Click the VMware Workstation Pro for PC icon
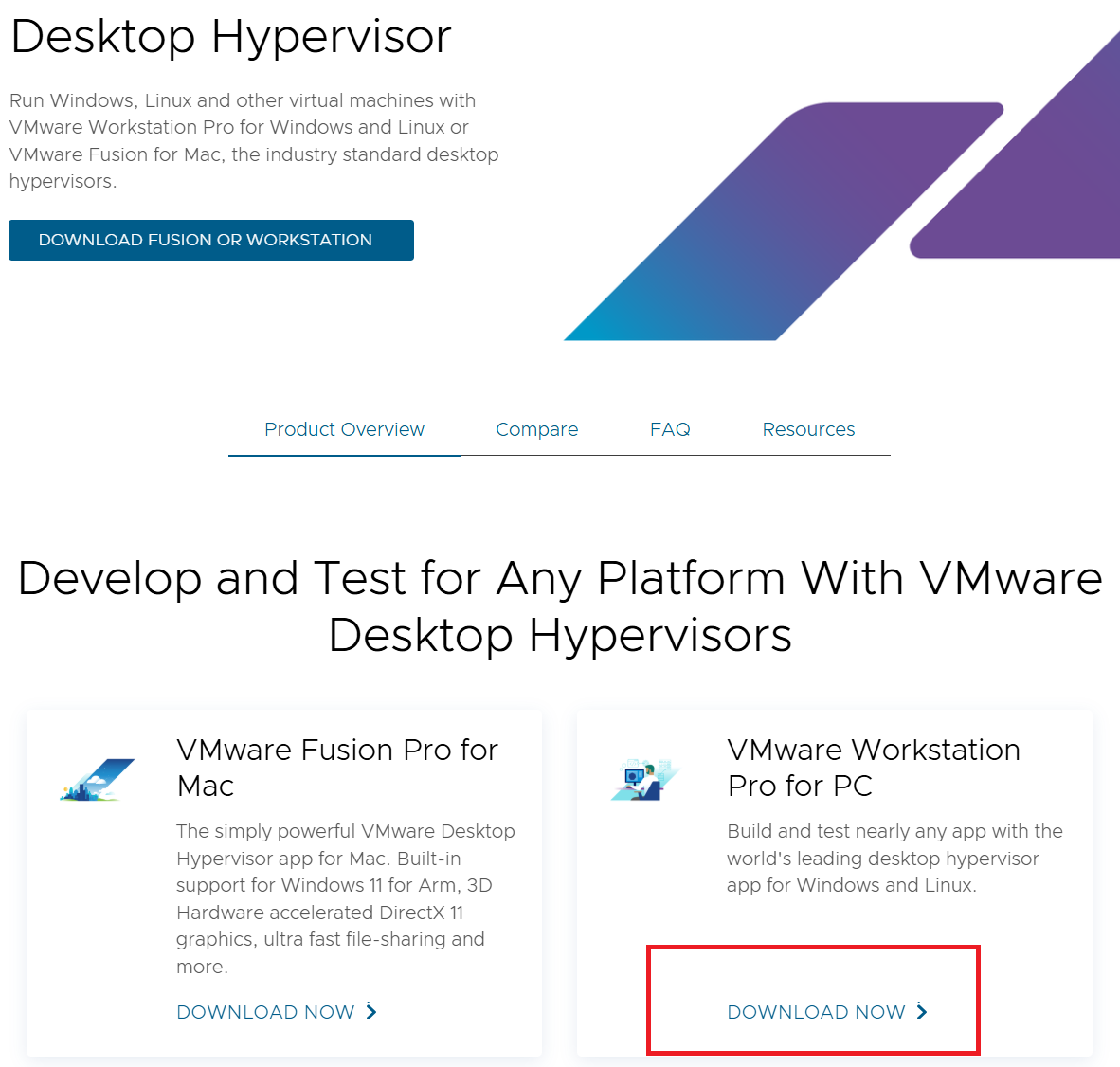 (x=646, y=779)
